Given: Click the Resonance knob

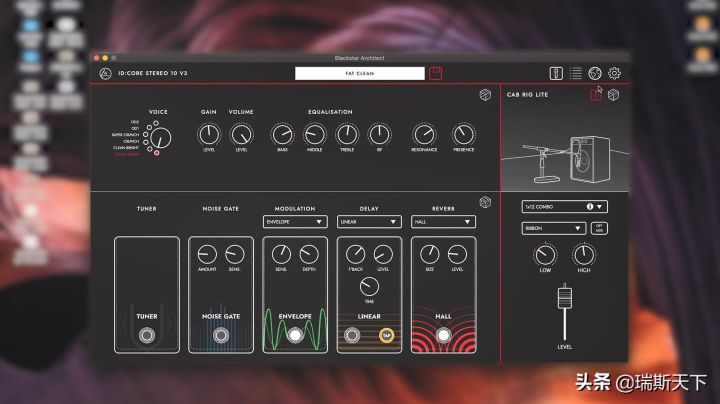Looking at the screenshot, I should (424, 135).
